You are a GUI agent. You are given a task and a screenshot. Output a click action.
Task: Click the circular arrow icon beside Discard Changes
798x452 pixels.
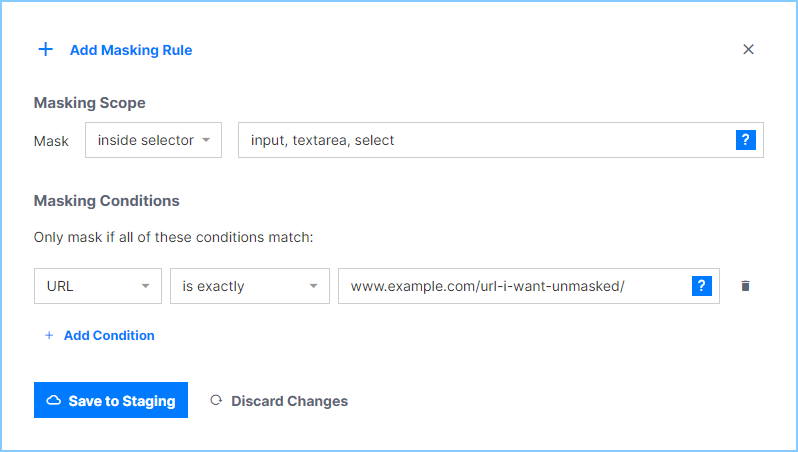216,401
